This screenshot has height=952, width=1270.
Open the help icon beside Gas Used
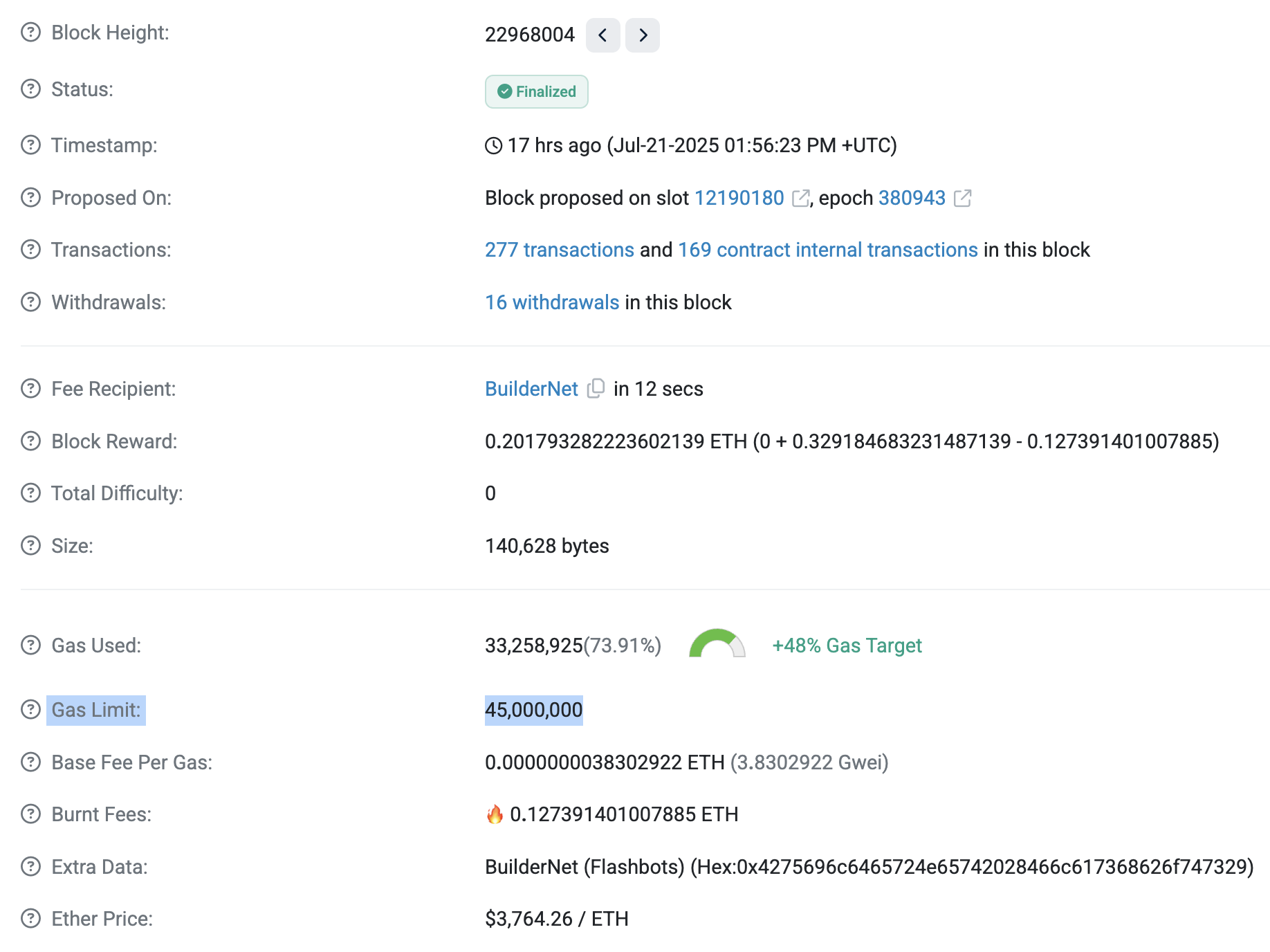31,646
